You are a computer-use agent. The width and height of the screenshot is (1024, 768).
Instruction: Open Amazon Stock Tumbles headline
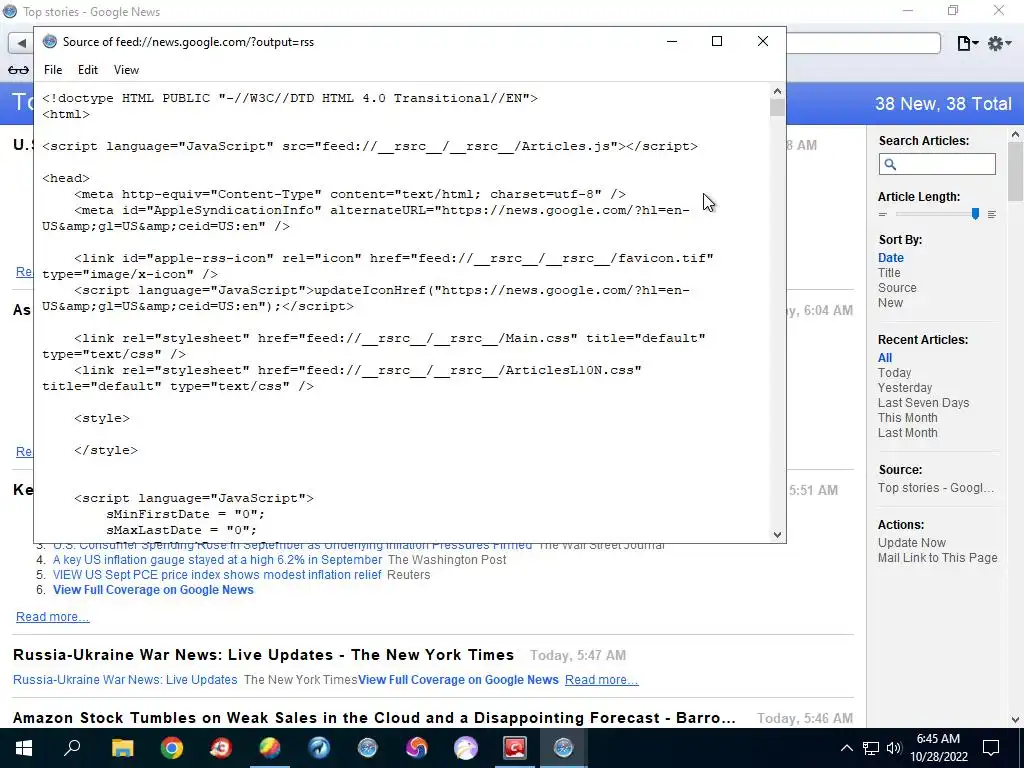[x=374, y=718]
